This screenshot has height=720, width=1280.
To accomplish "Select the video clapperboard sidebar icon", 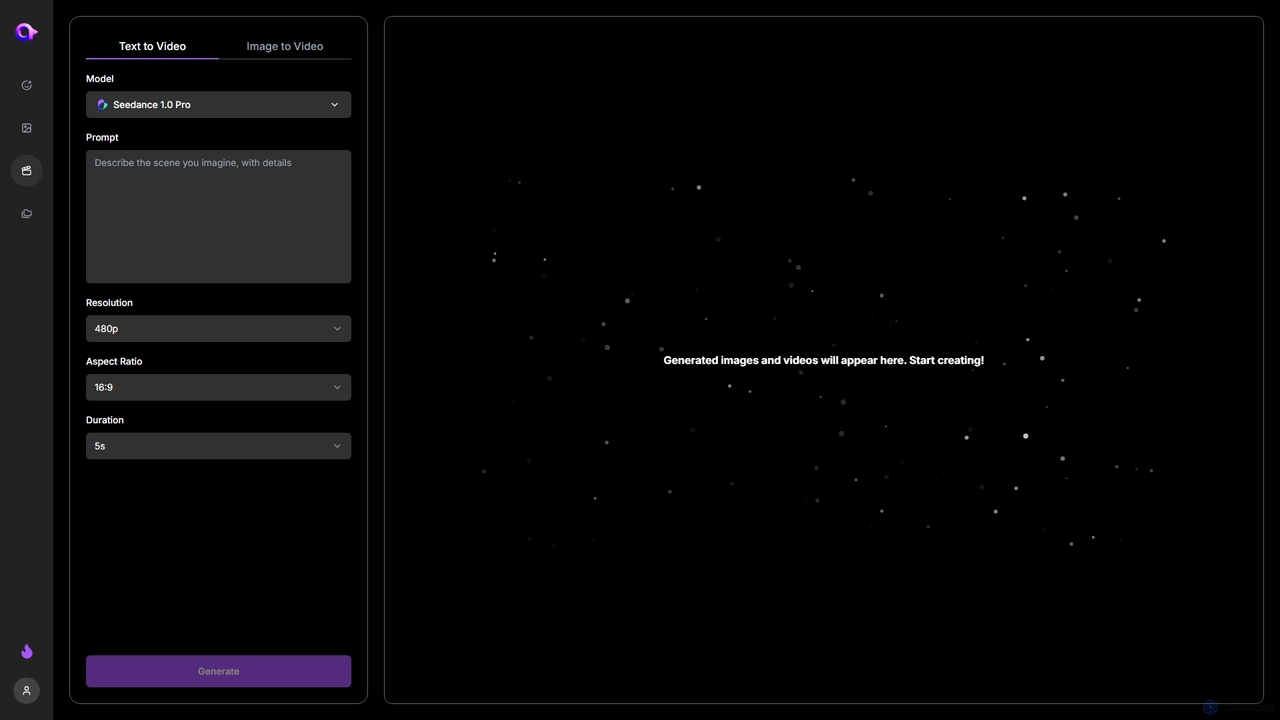I will tap(27, 171).
